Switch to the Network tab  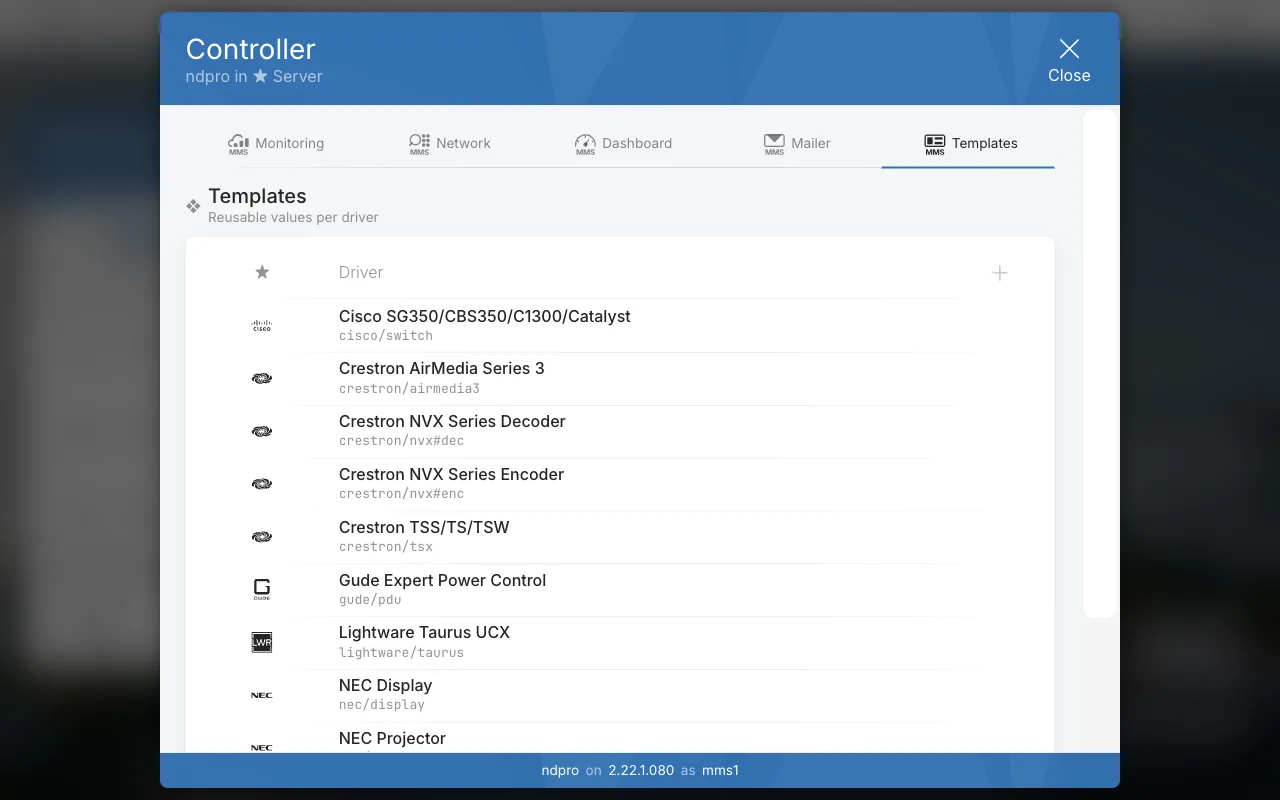coord(449,143)
